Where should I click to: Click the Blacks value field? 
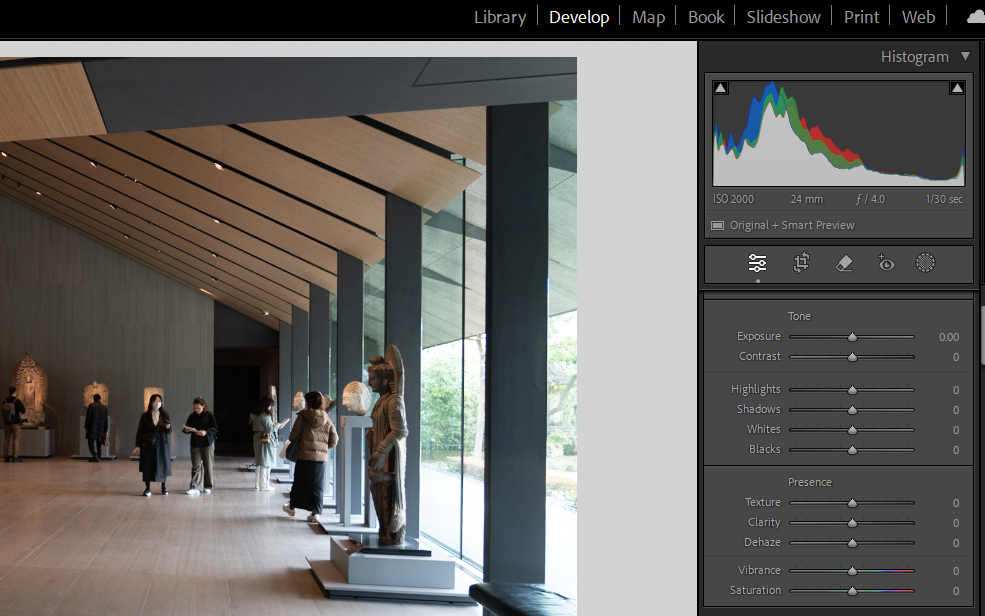(x=955, y=450)
